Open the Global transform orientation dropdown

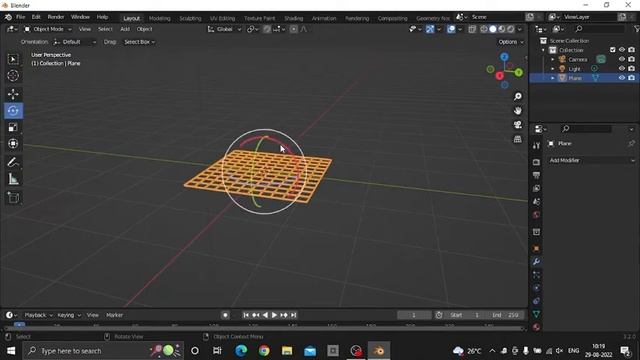224,29
